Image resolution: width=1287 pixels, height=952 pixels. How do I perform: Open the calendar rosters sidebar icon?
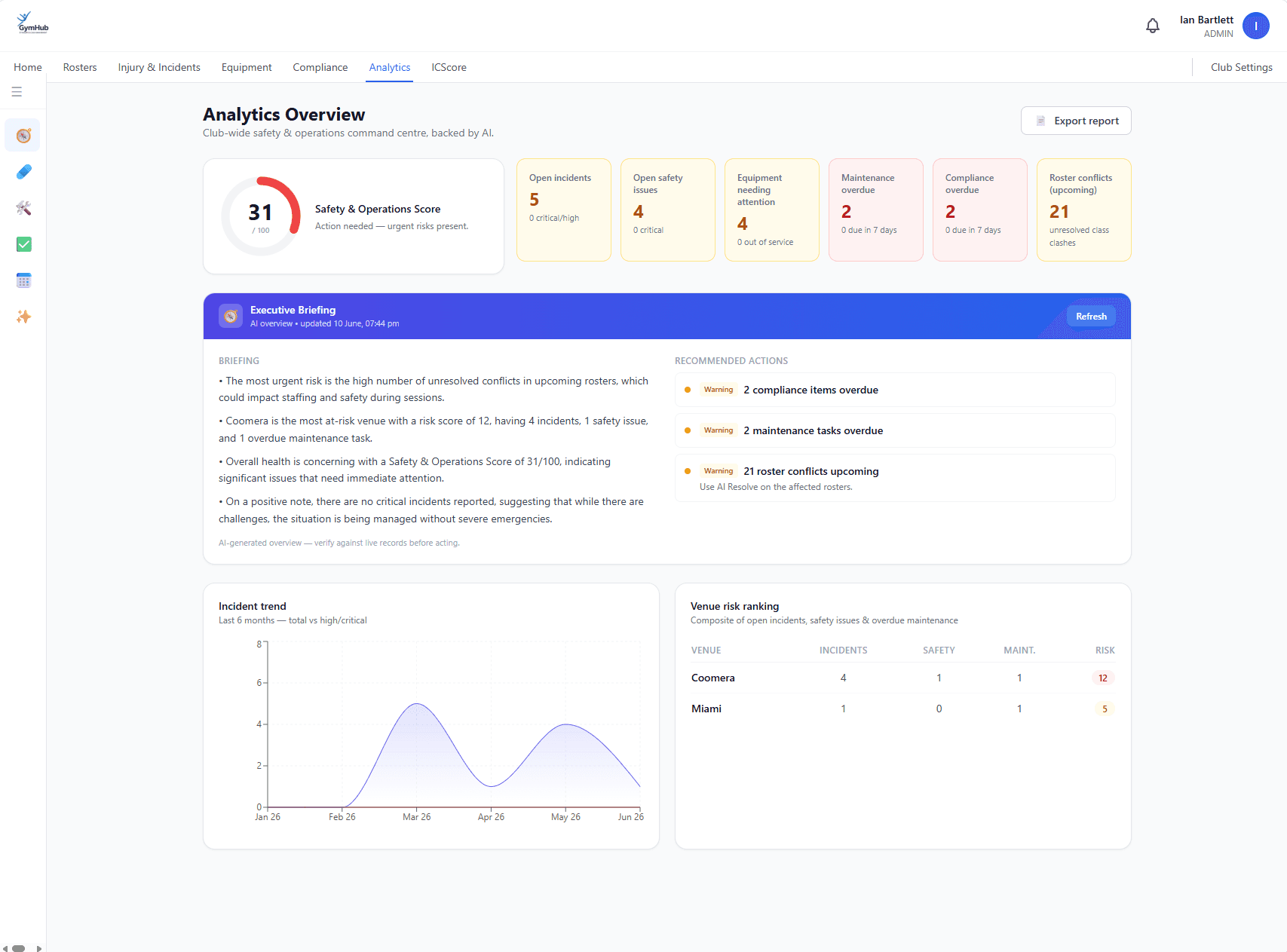tap(23, 280)
